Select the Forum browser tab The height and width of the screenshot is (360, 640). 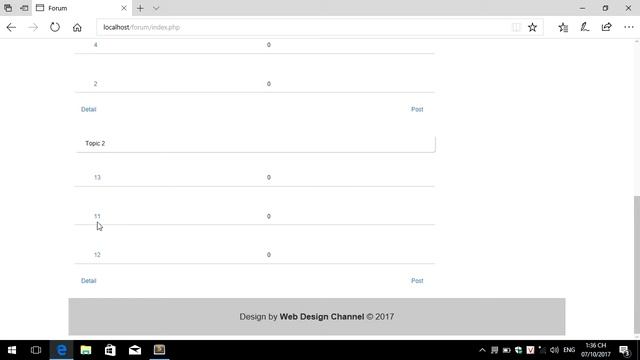tap(81, 8)
